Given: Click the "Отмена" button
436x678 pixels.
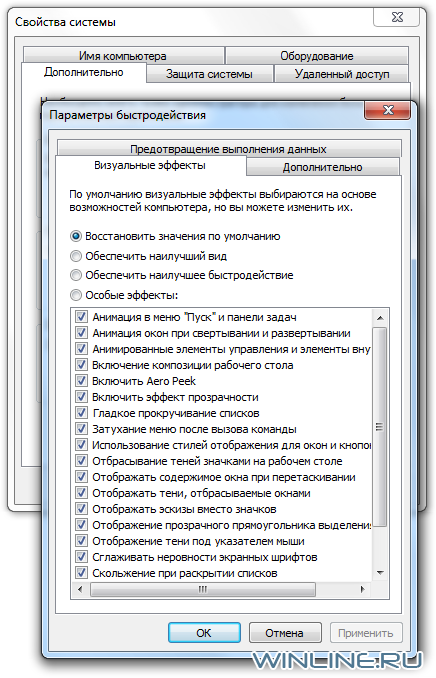Looking at the screenshot, I should (x=285, y=633).
